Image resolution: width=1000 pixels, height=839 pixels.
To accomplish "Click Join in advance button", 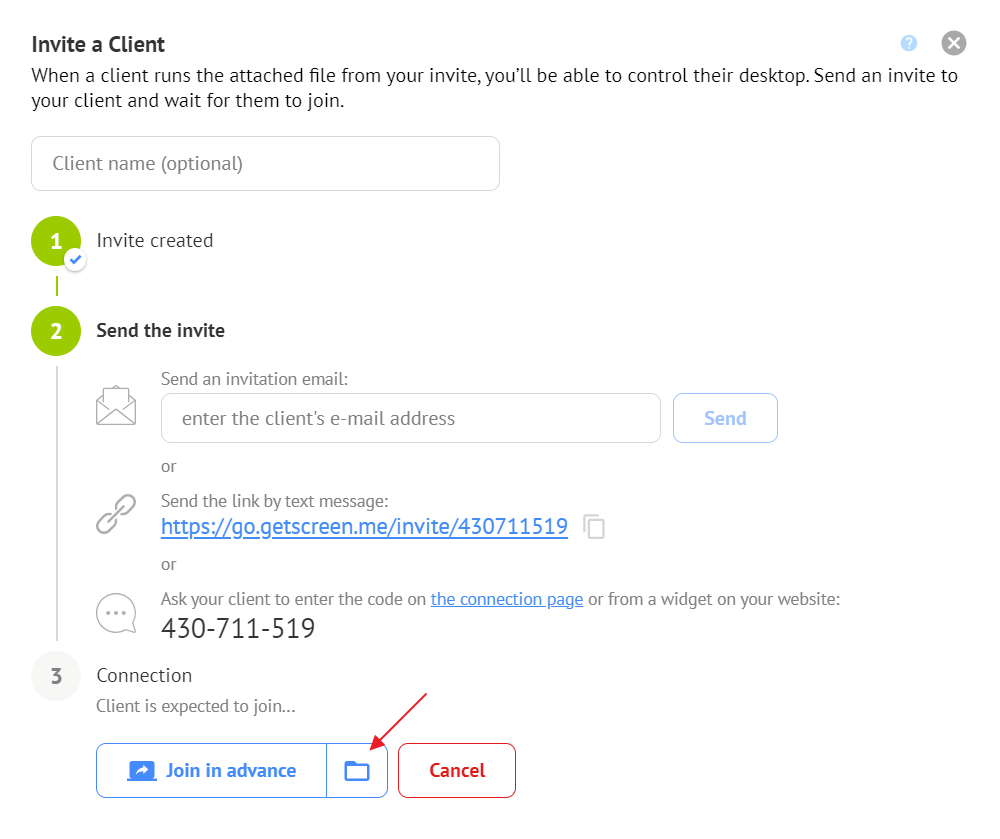I will coord(212,770).
